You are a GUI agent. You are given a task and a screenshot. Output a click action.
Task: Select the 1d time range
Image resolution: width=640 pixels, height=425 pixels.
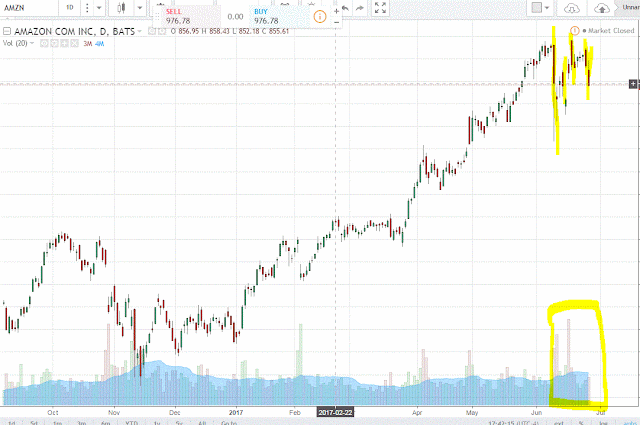(11, 422)
